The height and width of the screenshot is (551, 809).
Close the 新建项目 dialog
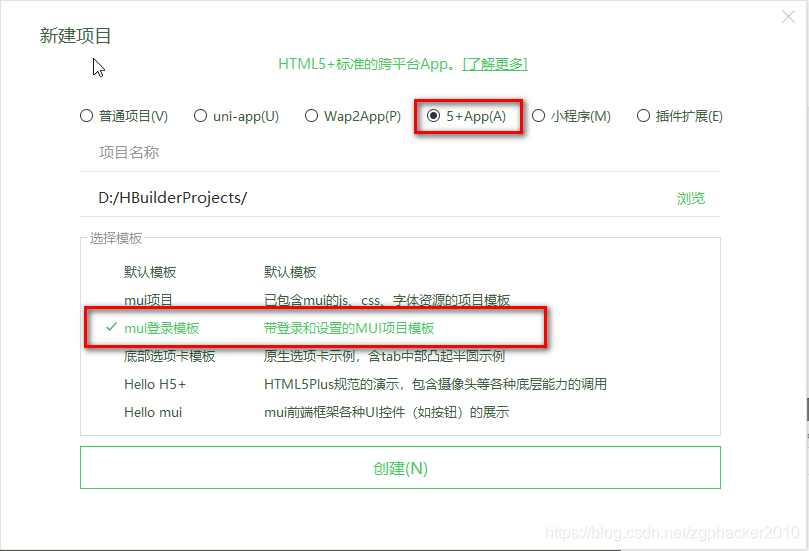click(x=788, y=17)
